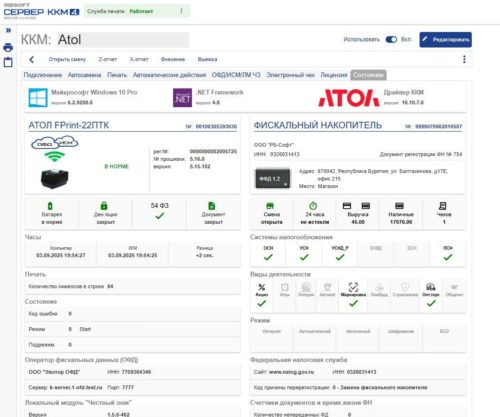Screen dimensions: 500x417
Task: Open print service status menu dots
Action: click(x=181, y=11)
